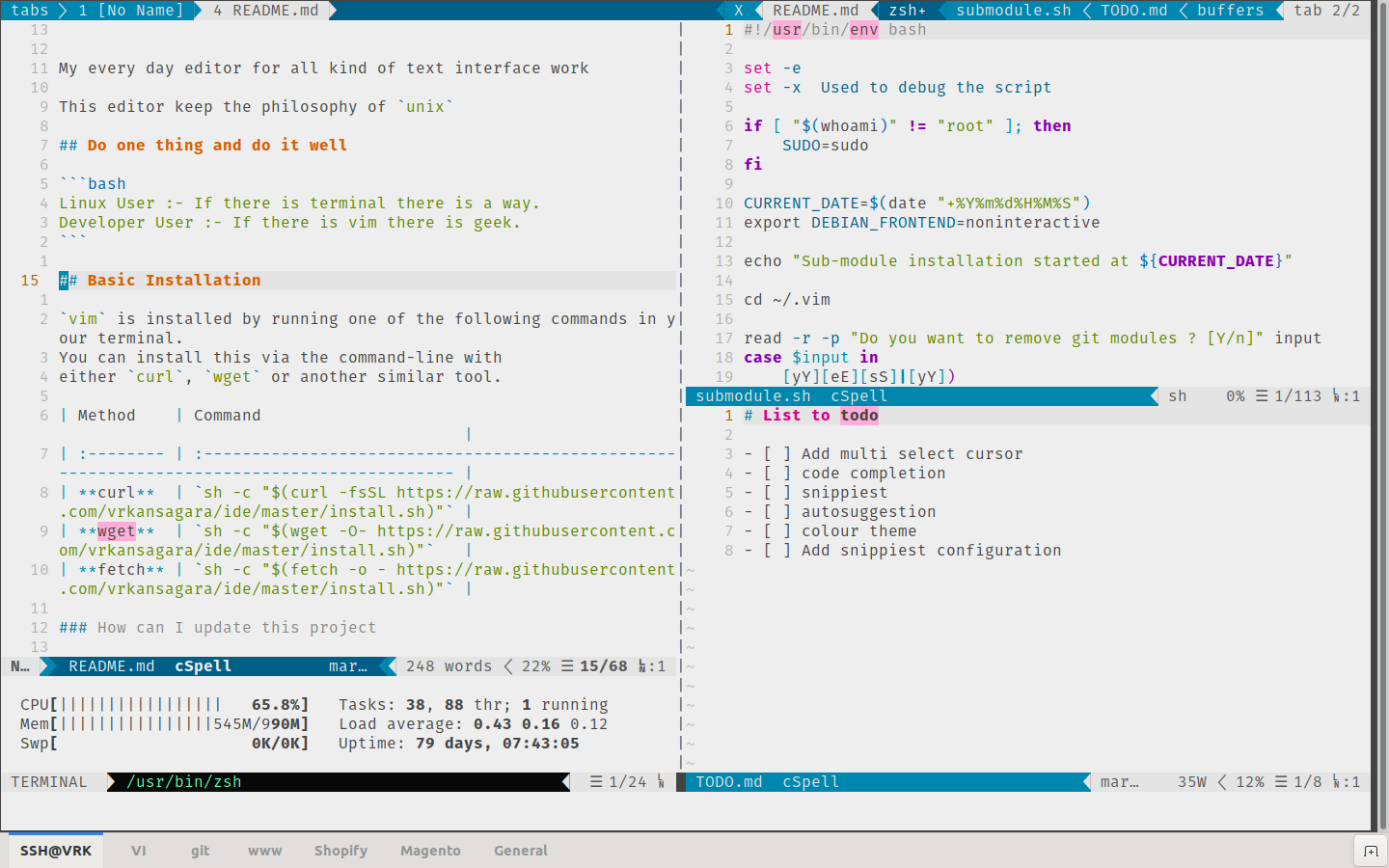Toggle the 'Add snippiest configuration' checkbox
This screenshot has height=868, width=1389.
click(x=776, y=551)
